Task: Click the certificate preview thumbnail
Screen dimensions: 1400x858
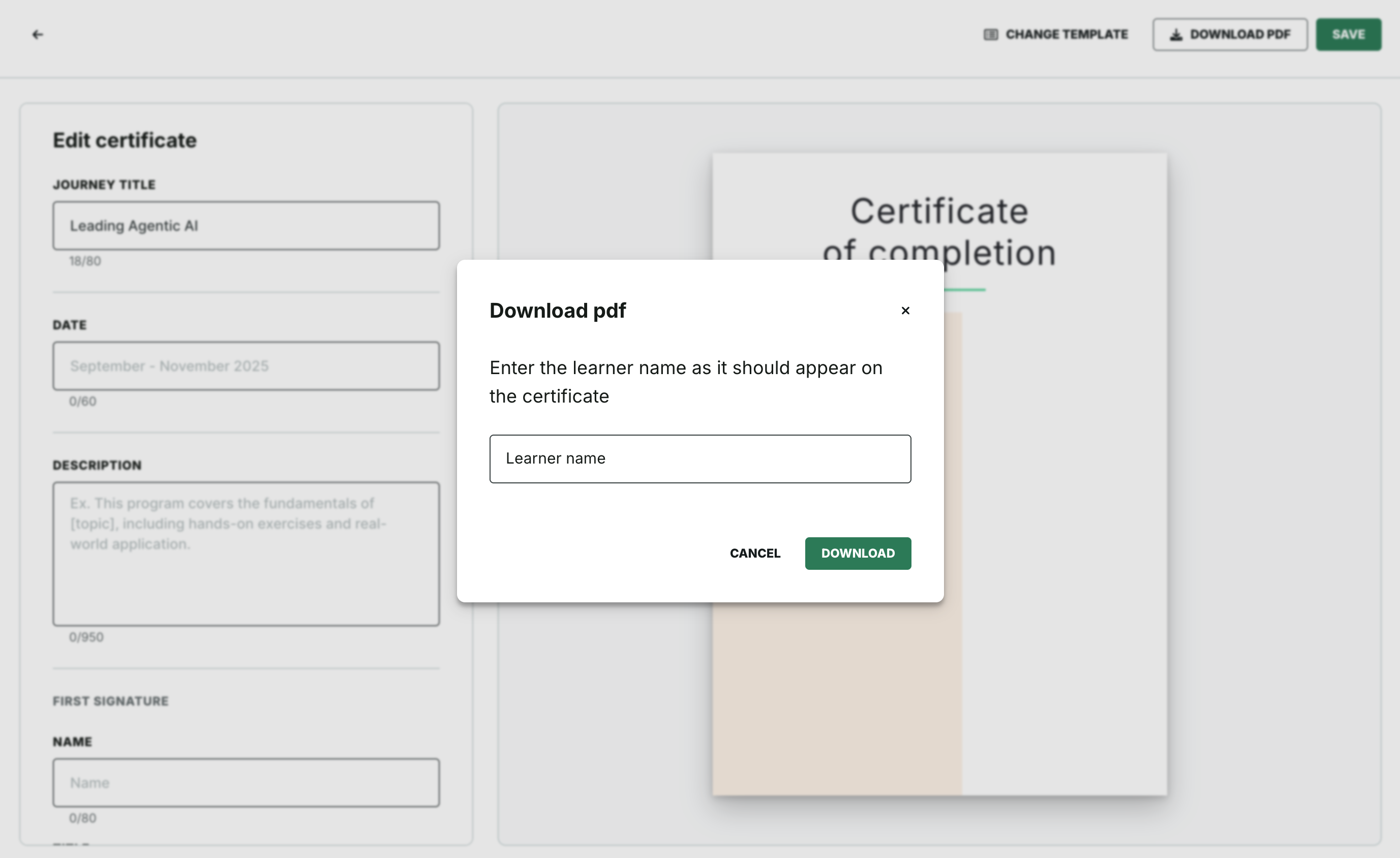Action: pyautogui.click(x=940, y=474)
